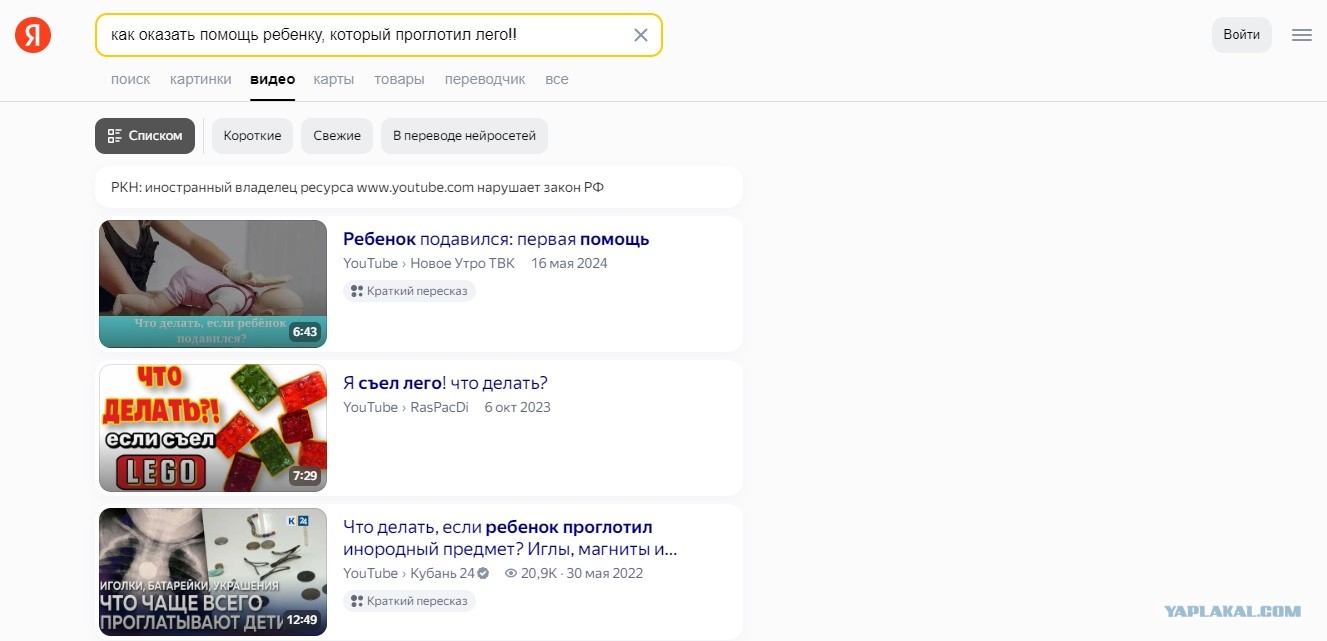Click Краткий пересказ icon under first video

pos(357,291)
